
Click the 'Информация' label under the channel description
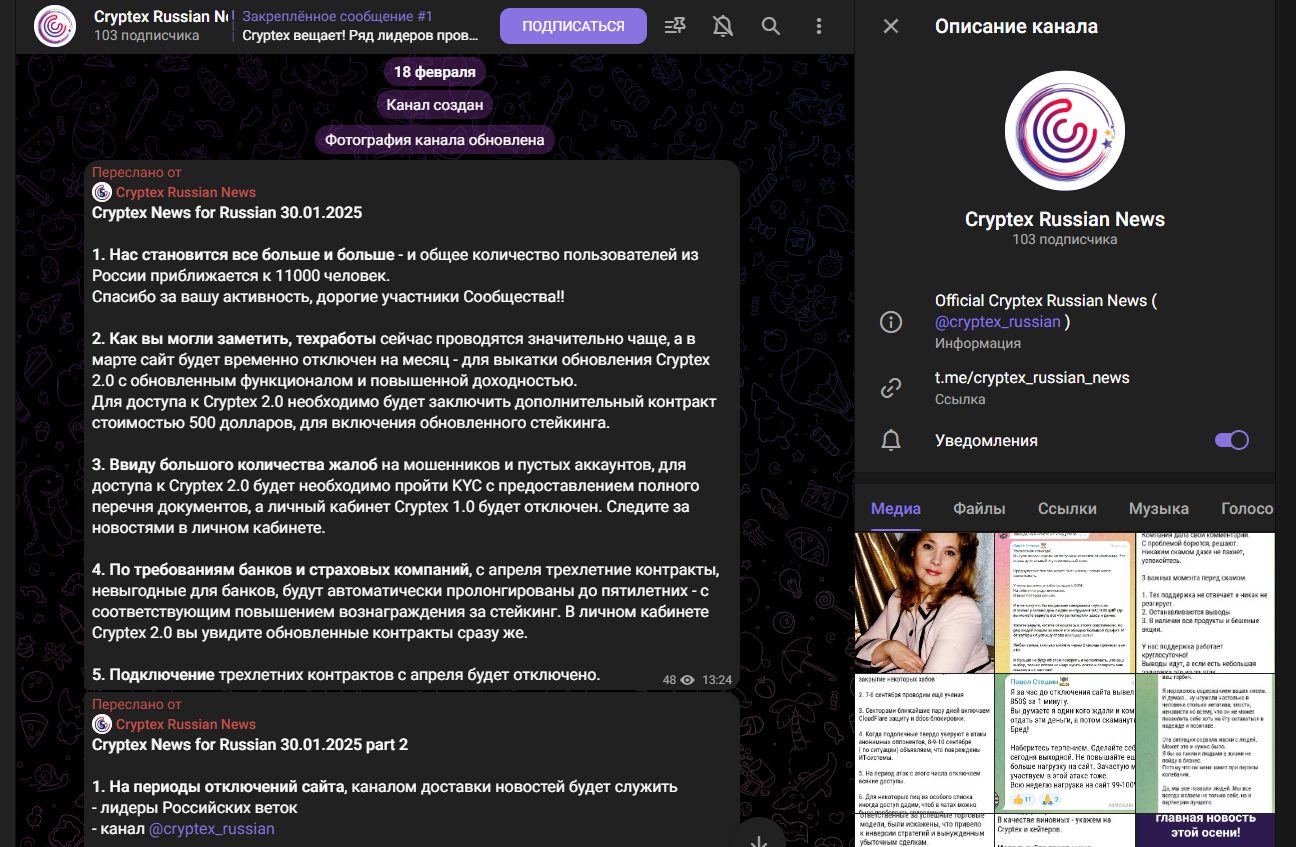978,343
